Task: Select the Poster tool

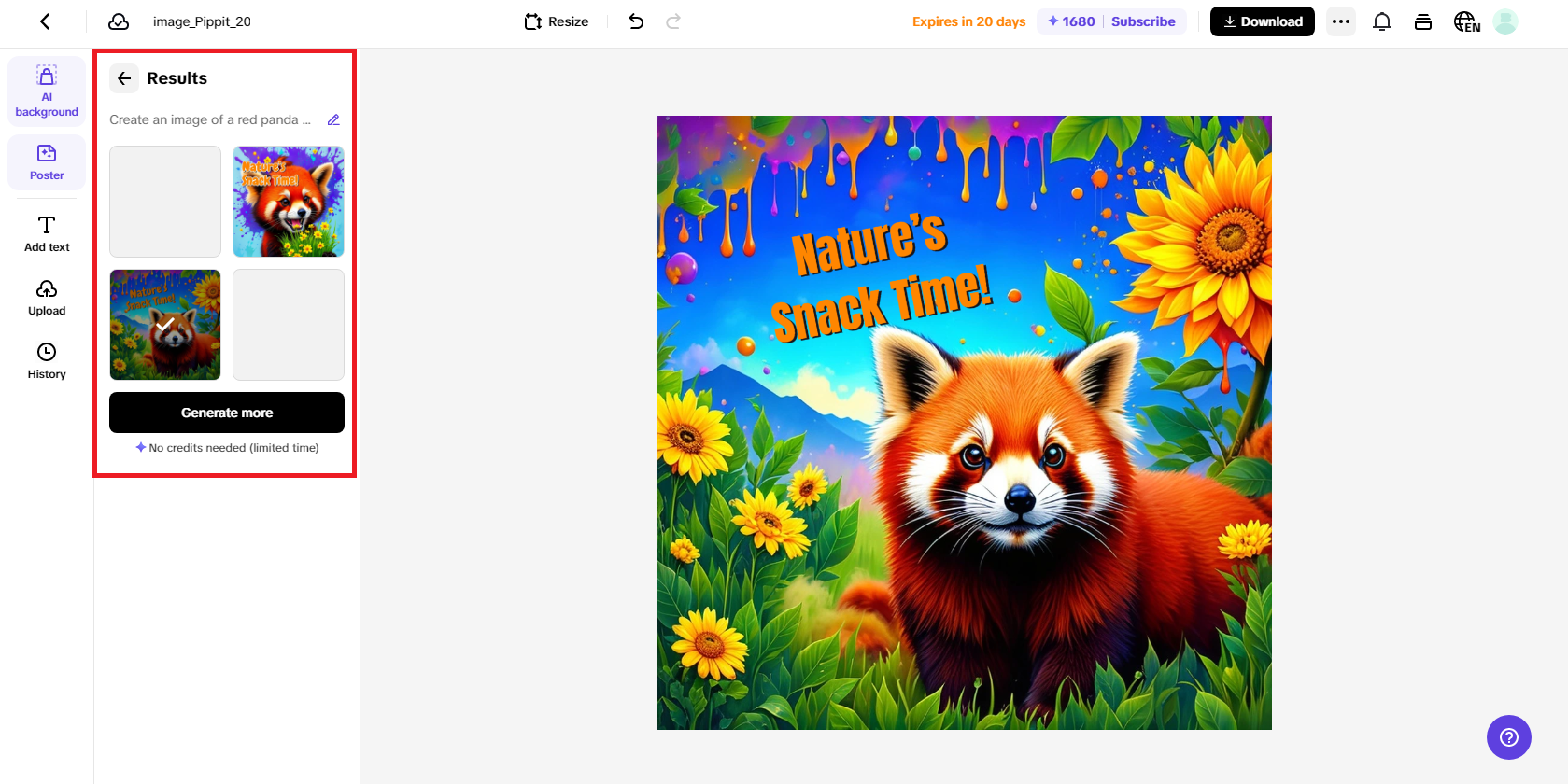Action: 47,162
